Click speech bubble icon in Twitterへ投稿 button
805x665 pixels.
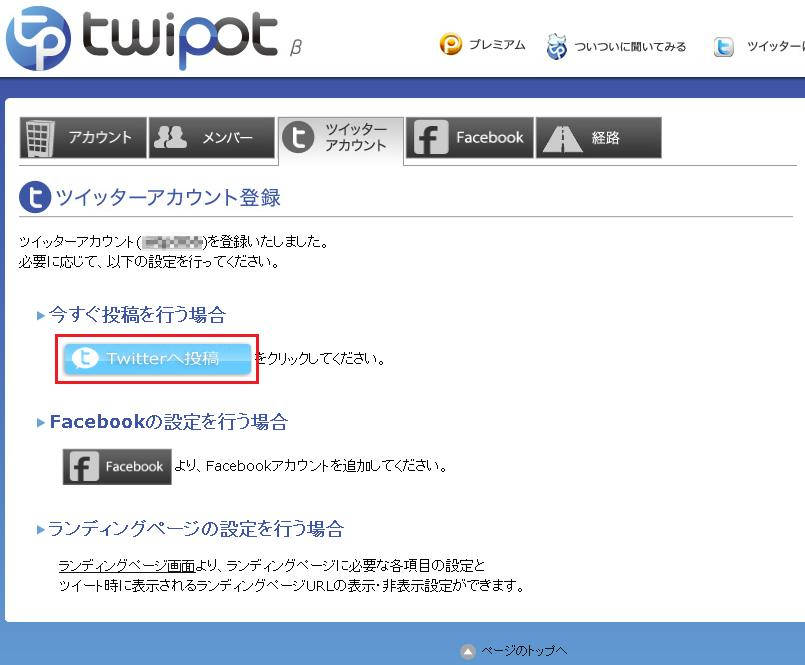[x=85, y=358]
